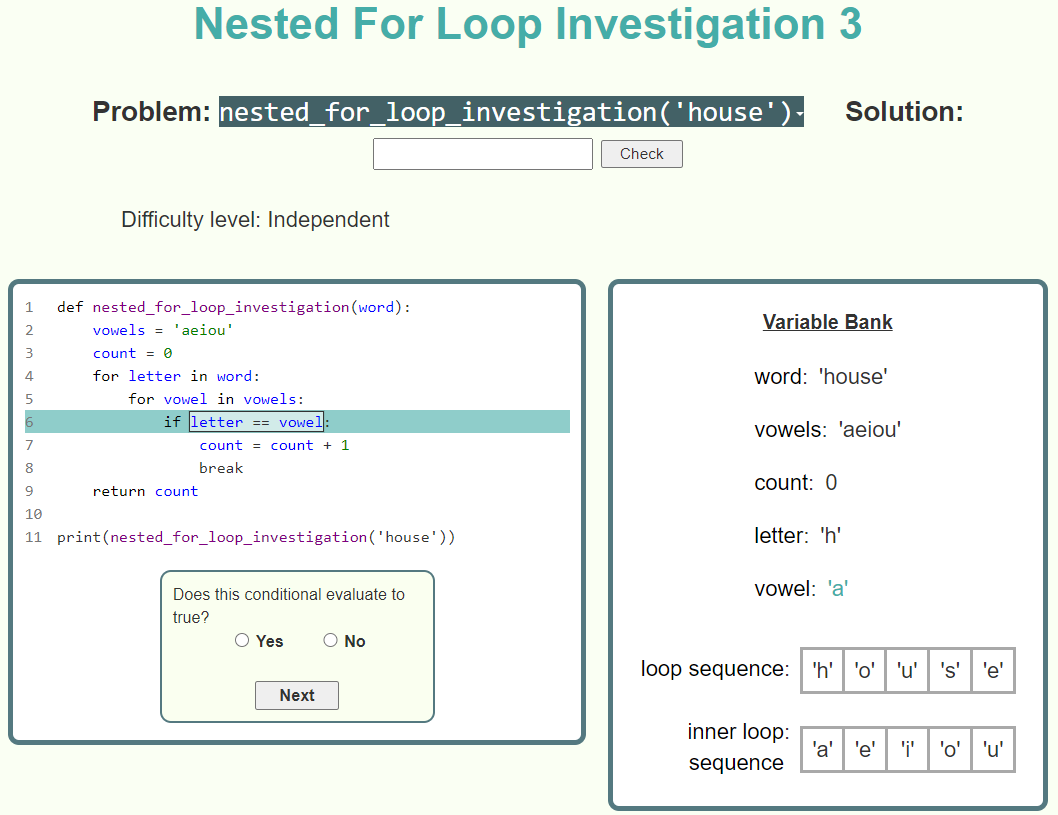Click the vowel value 'a' in Variable Bank
Screen dimensions: 1058x815
838,588
